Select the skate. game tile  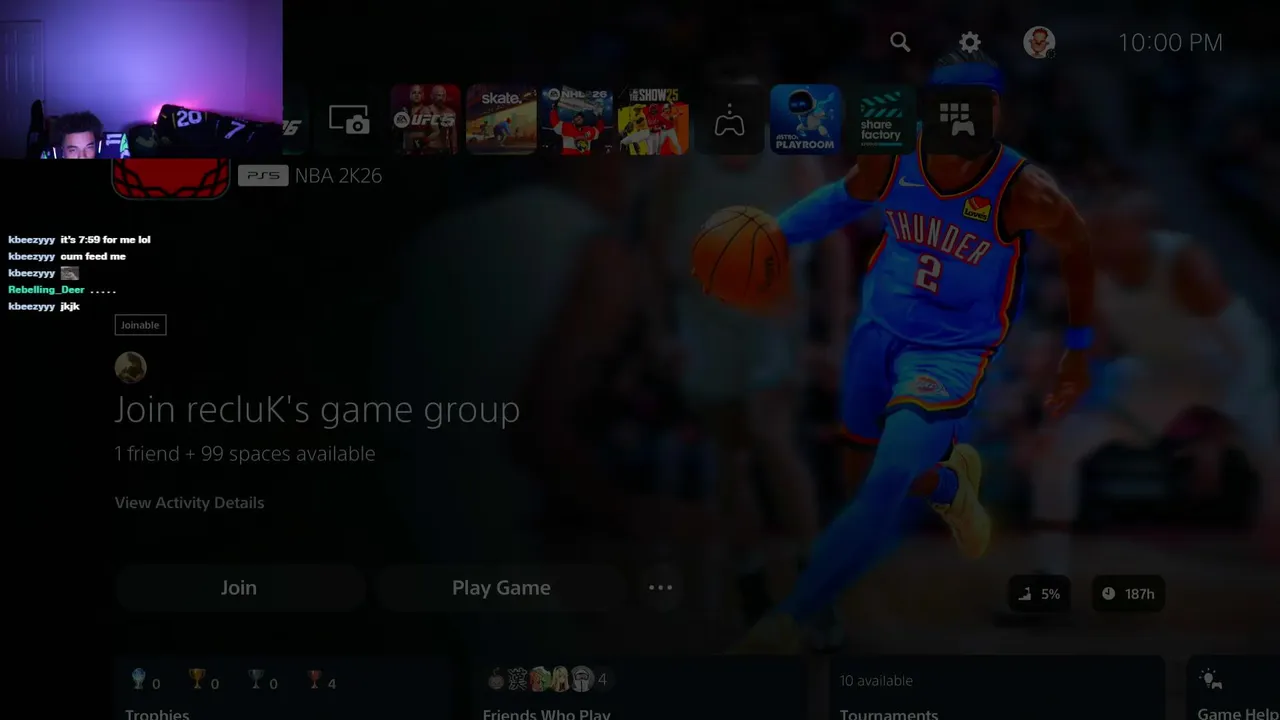(501, 120)
